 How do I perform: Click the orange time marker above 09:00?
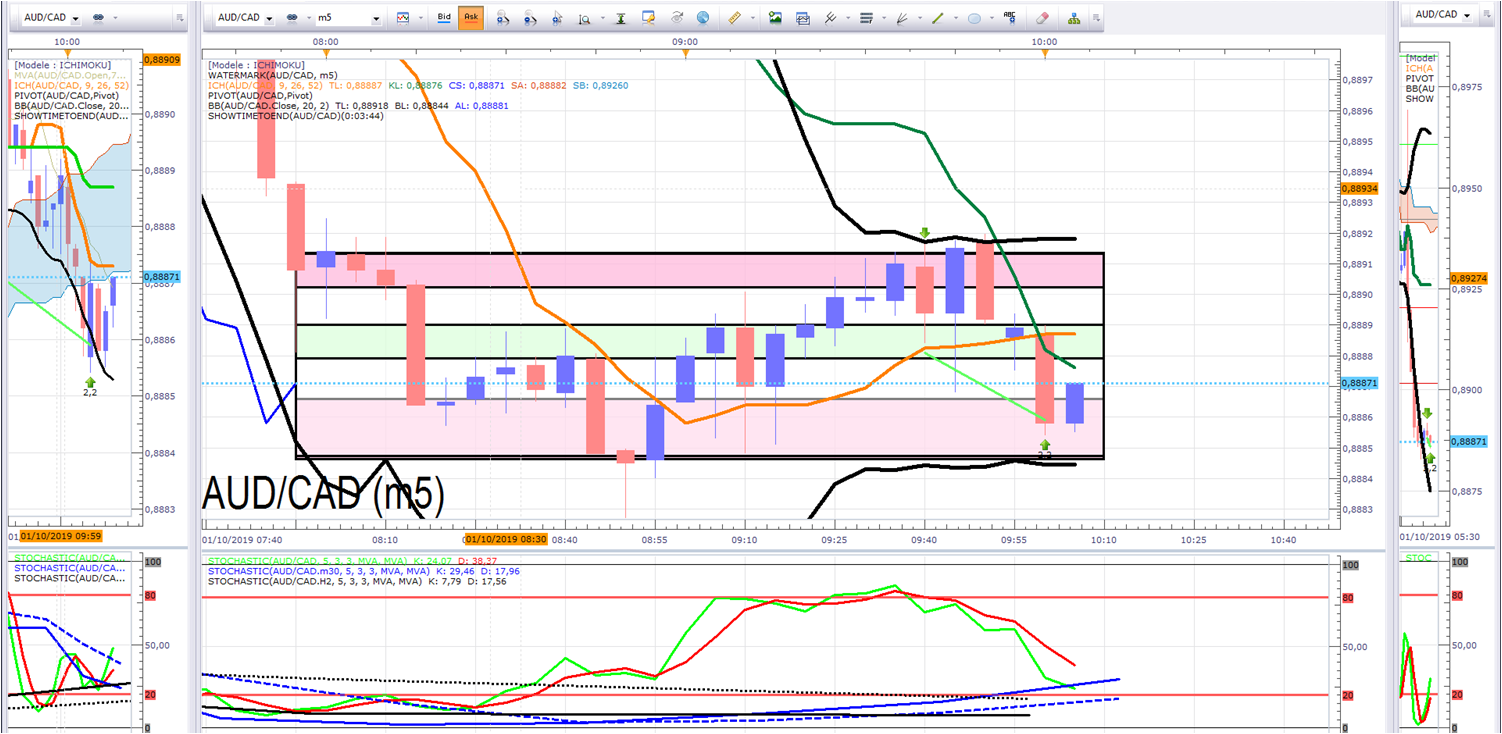pos(686,52)
